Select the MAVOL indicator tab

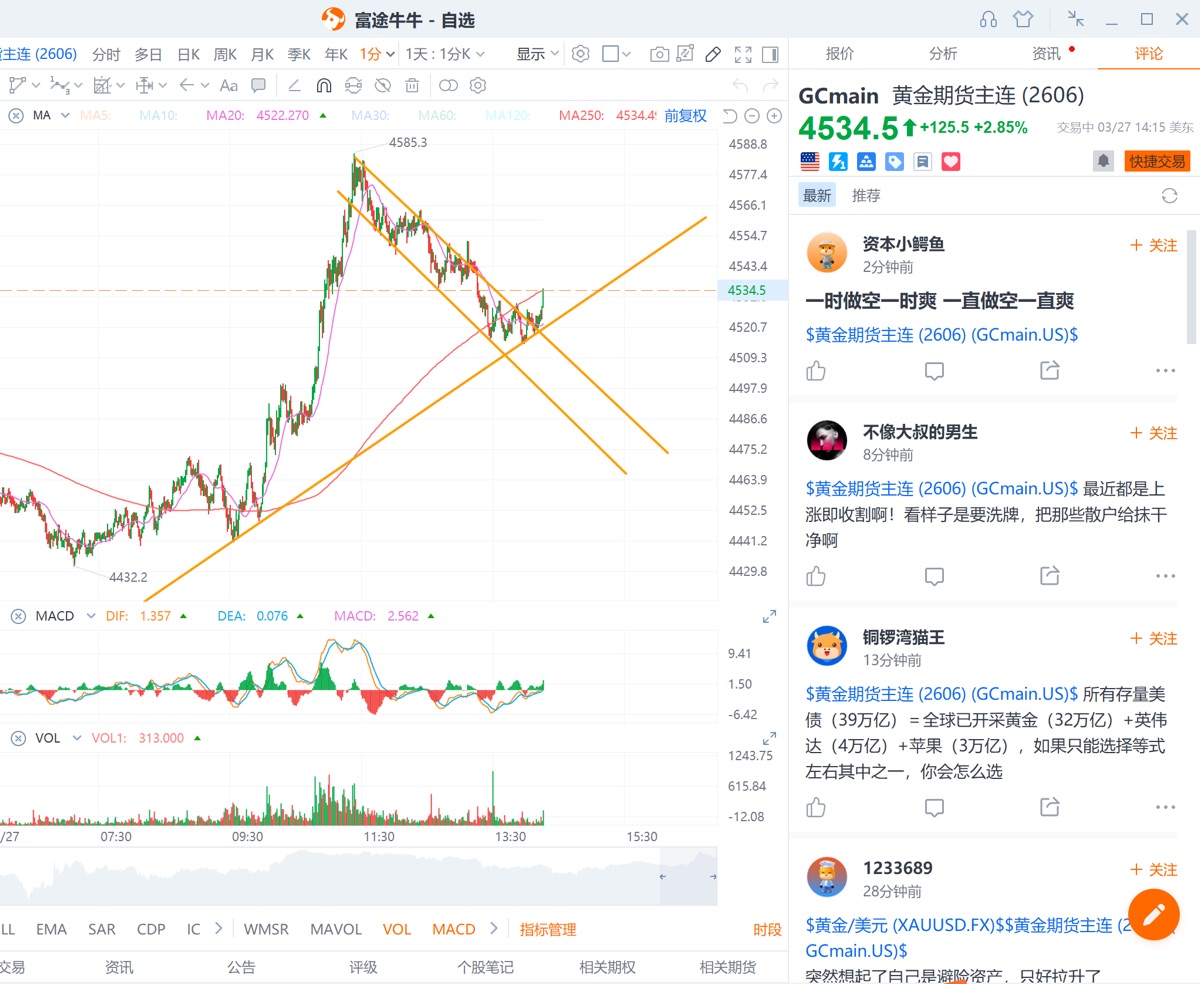point(336,929)
